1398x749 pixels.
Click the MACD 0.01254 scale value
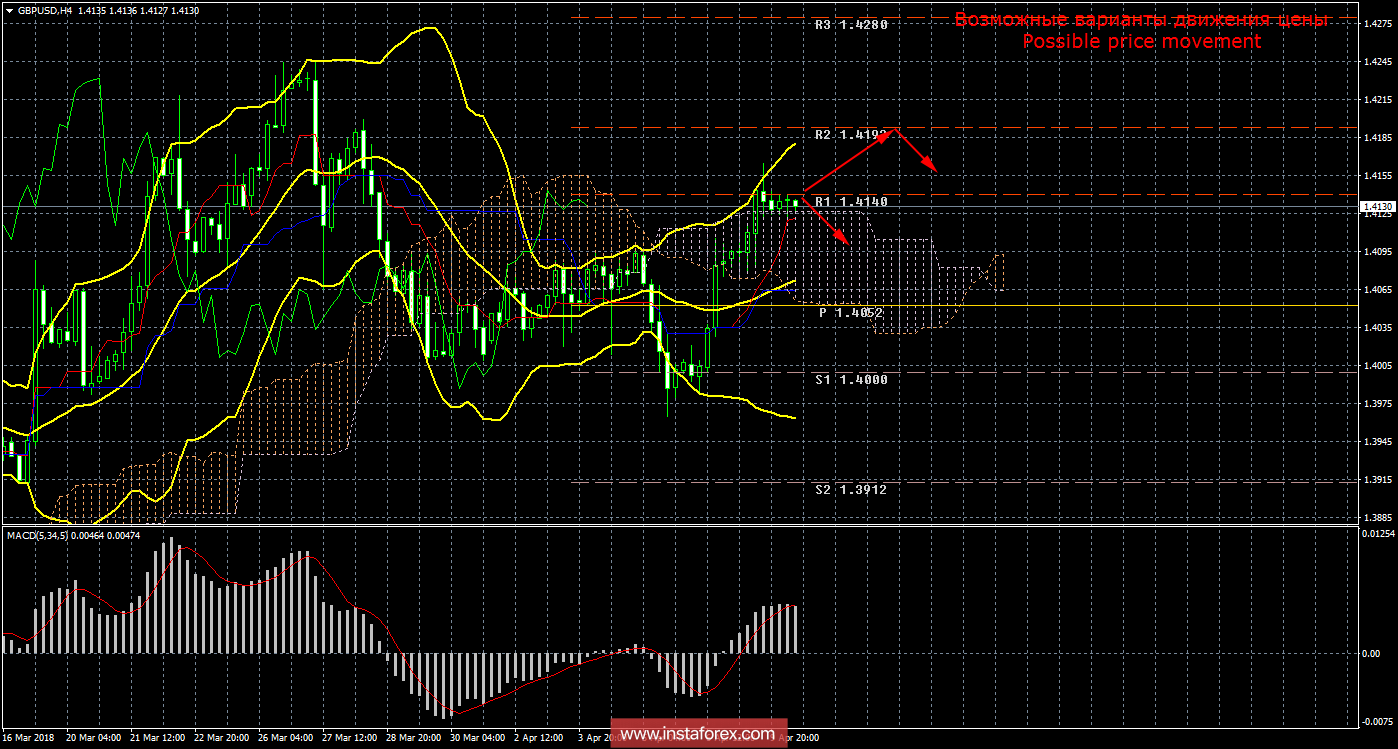1376,534
